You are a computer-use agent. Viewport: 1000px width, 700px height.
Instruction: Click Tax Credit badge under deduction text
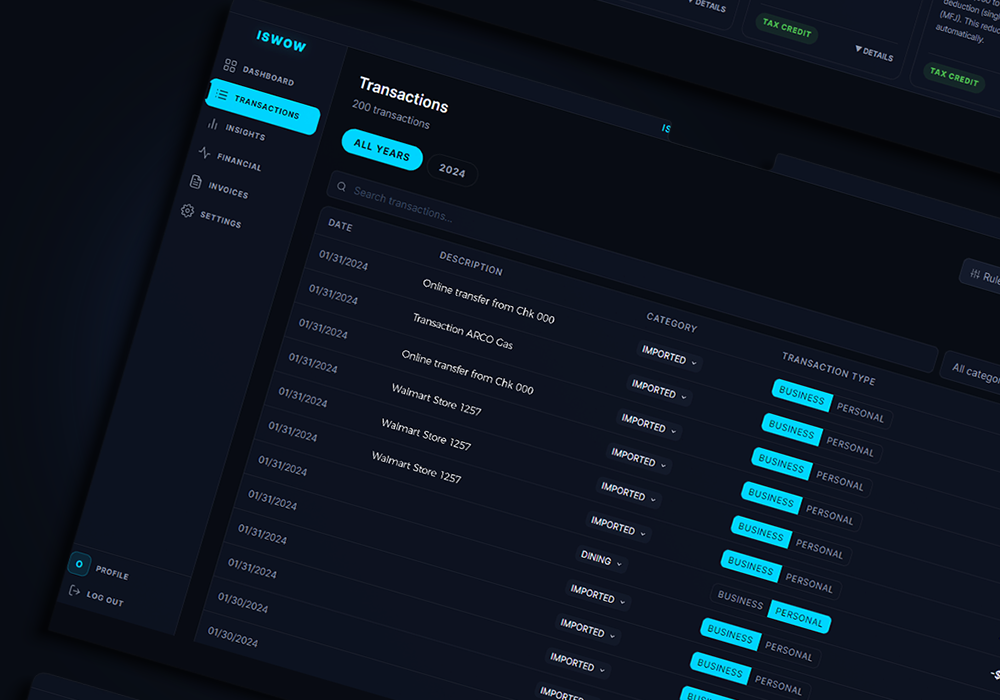[954, 77]
